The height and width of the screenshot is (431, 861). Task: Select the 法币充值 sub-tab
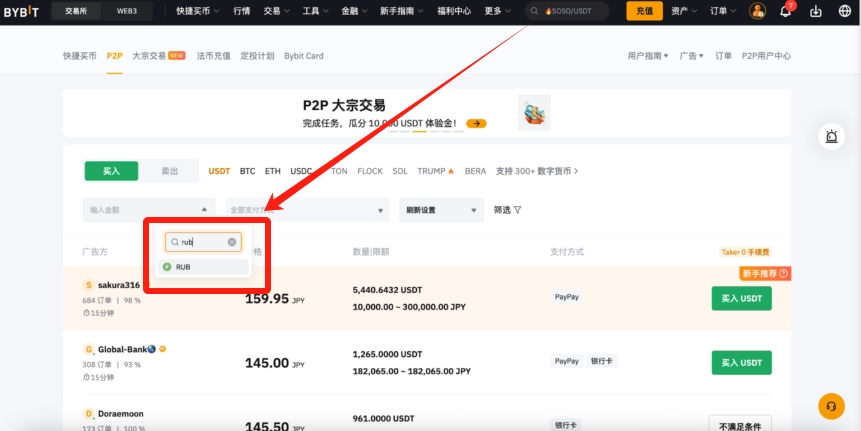click(214, 56)
